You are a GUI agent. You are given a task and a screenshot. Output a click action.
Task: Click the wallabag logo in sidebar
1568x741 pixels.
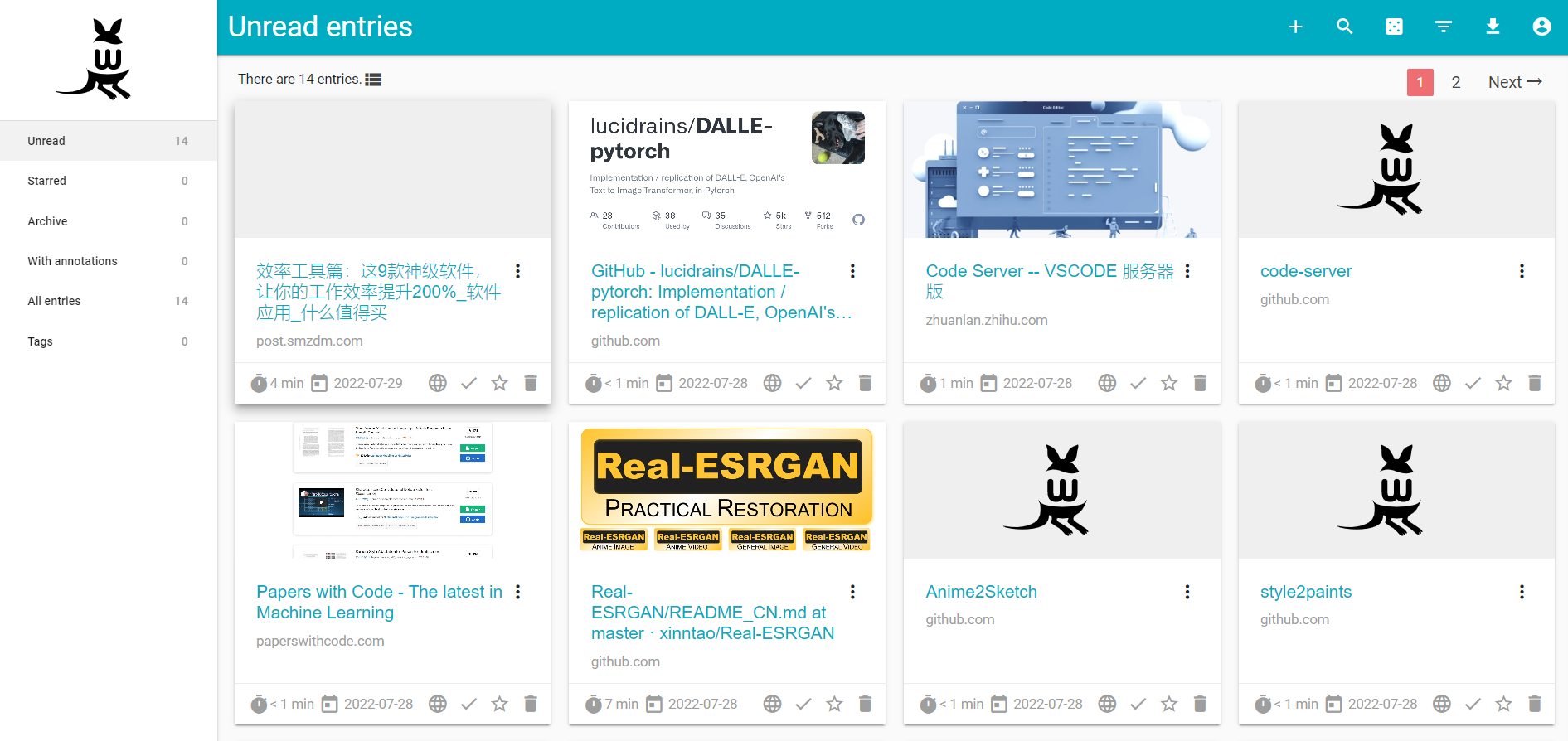(94, 59)
